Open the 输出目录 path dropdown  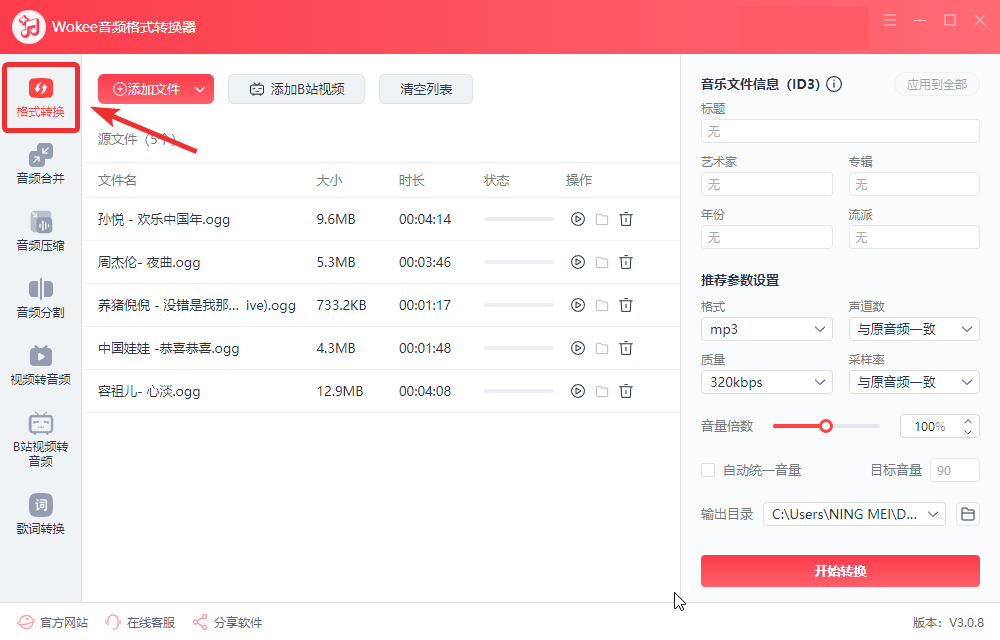tap(854, 514)
